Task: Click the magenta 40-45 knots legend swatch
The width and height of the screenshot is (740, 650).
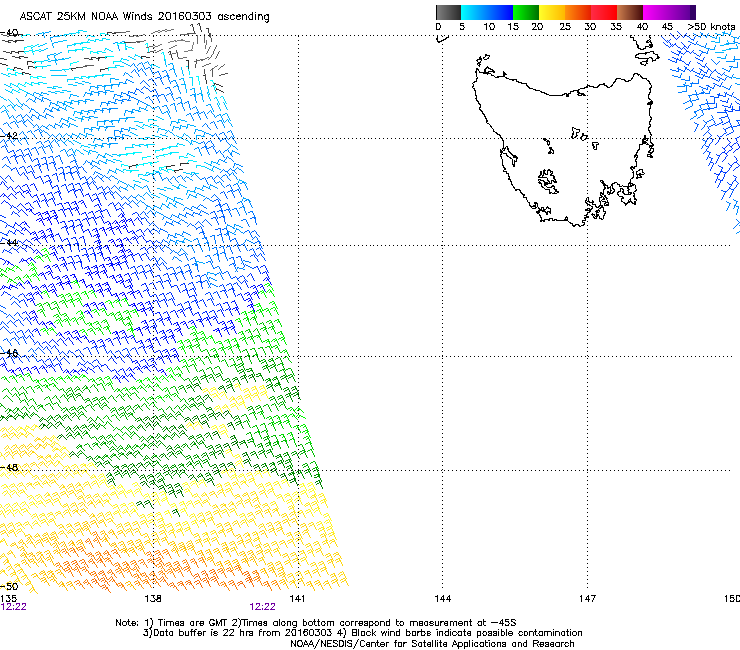Action: pyautogui.click(x=656, y=12)
